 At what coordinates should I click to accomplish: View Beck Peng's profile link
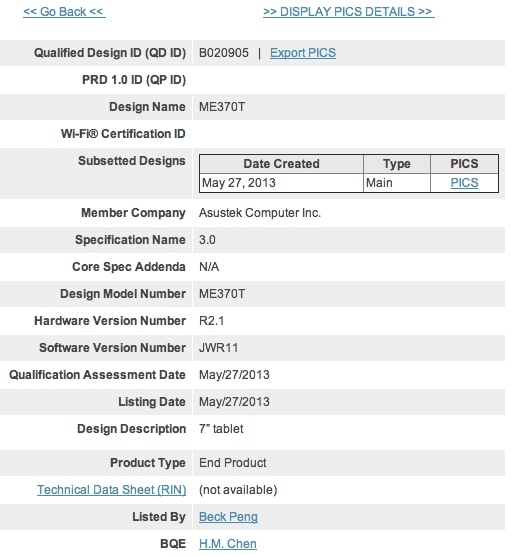coord(228,517)
